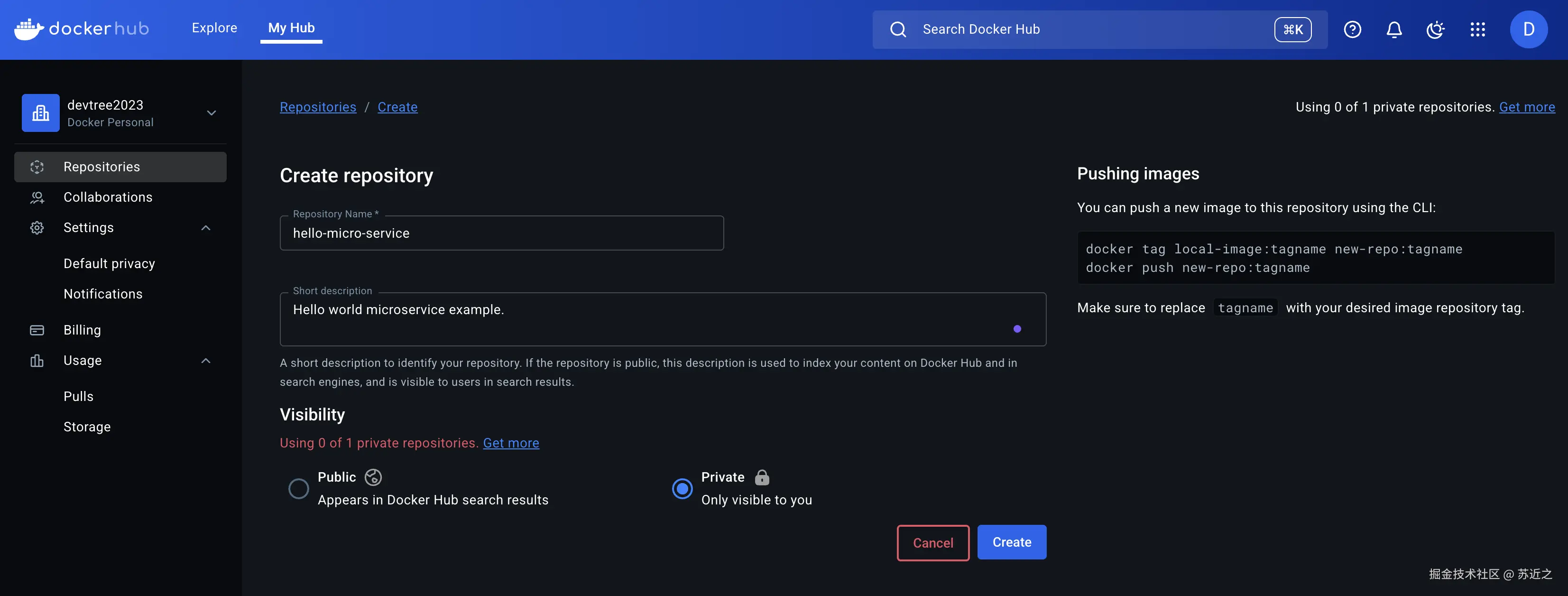The height and width of the screenshot is (596, 1568).
Task: Click into the Repository Name field
Action: coord(501,233)
